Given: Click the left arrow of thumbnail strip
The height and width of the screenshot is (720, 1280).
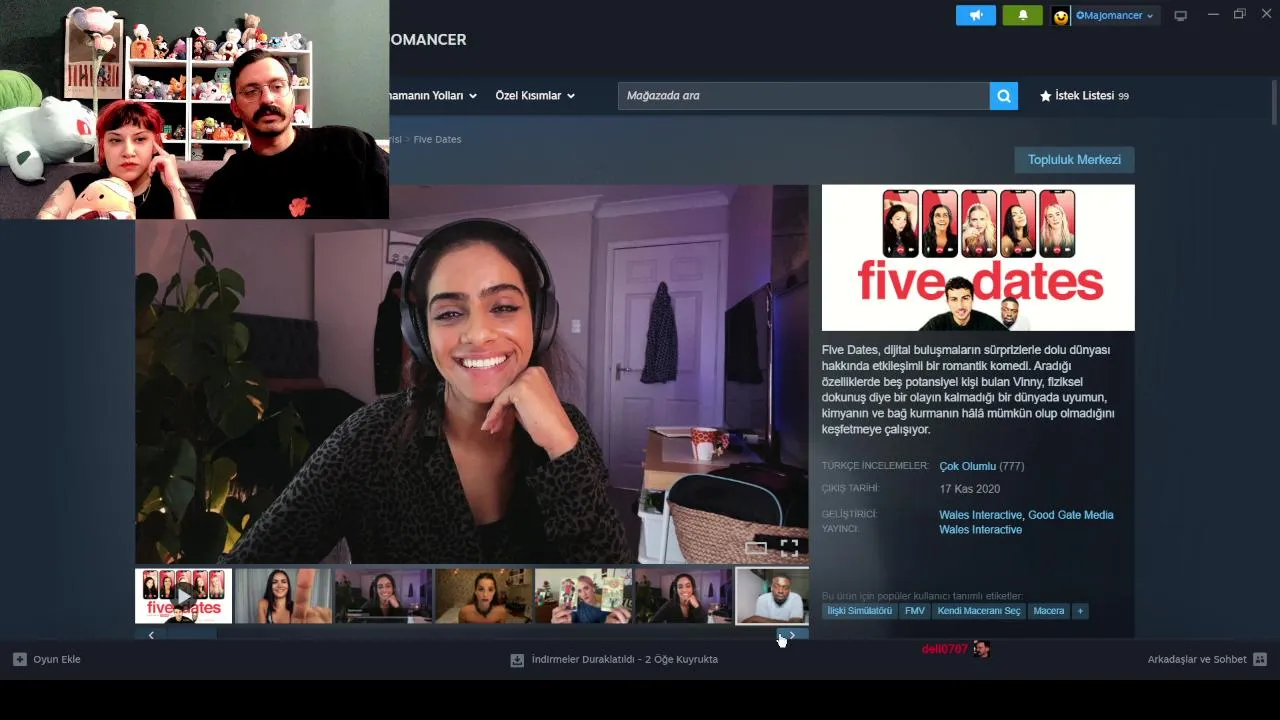Looking at the screenshot, I should (x=151, y=635).
